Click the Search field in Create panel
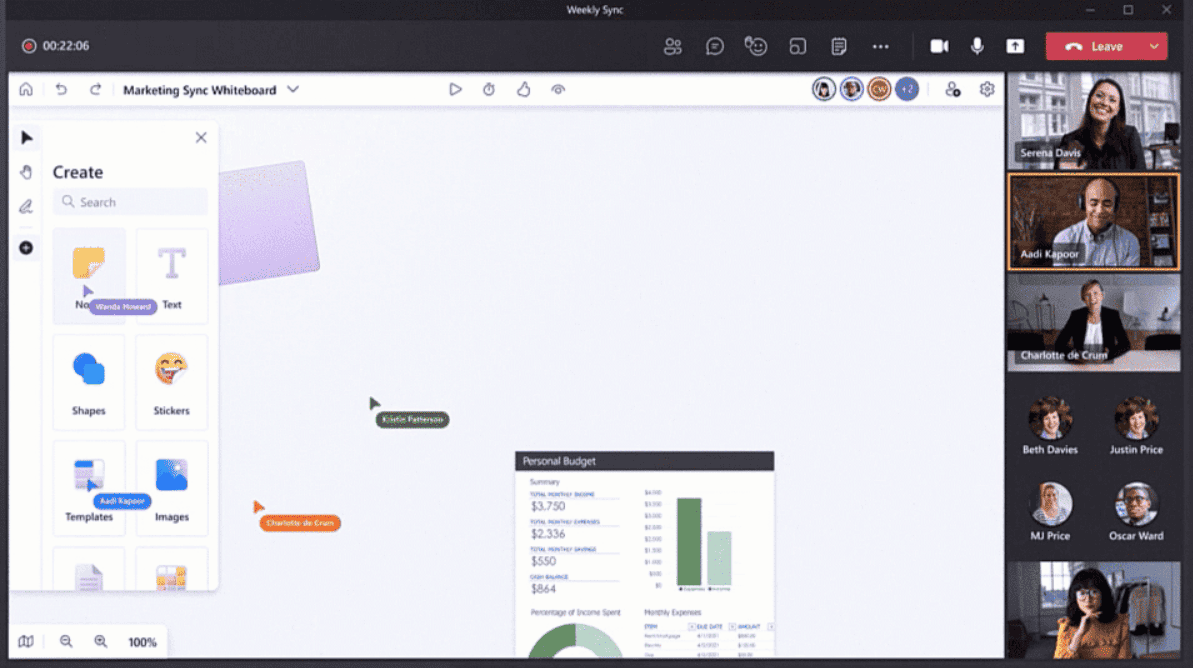 130,201
